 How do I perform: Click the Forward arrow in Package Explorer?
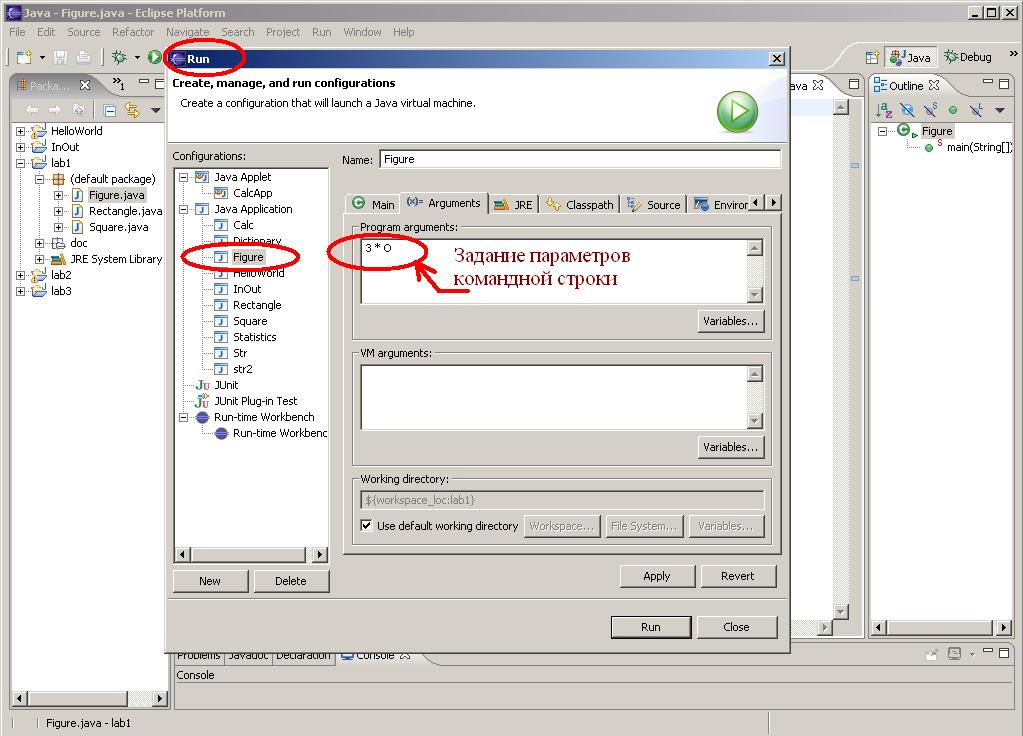55,110
